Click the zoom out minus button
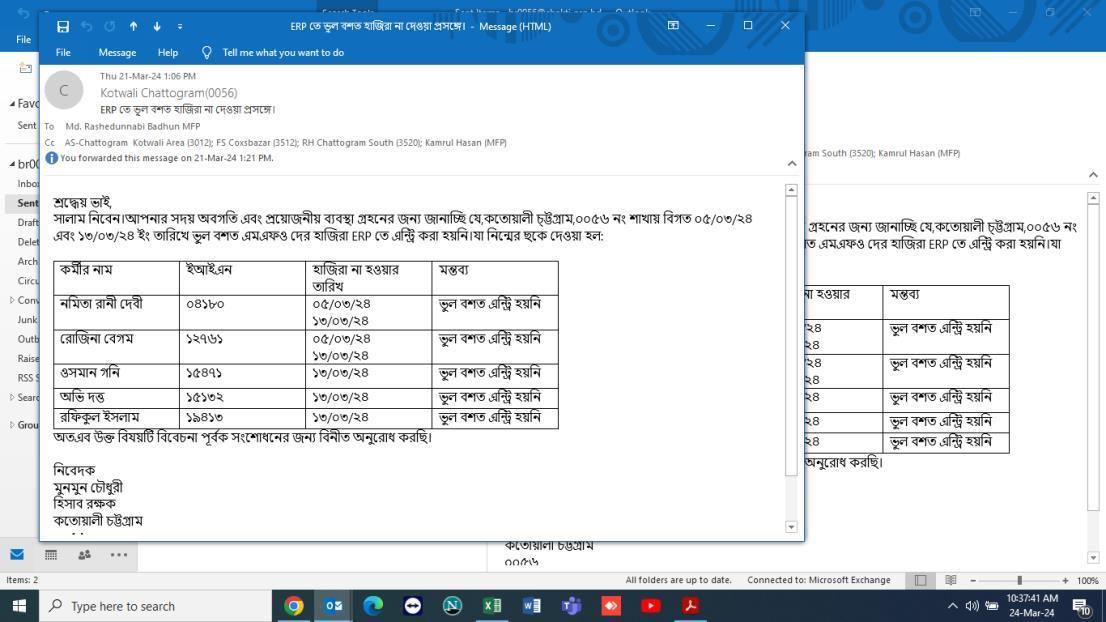This screenshot has width=1106, height=622. [x=973, y=580]
